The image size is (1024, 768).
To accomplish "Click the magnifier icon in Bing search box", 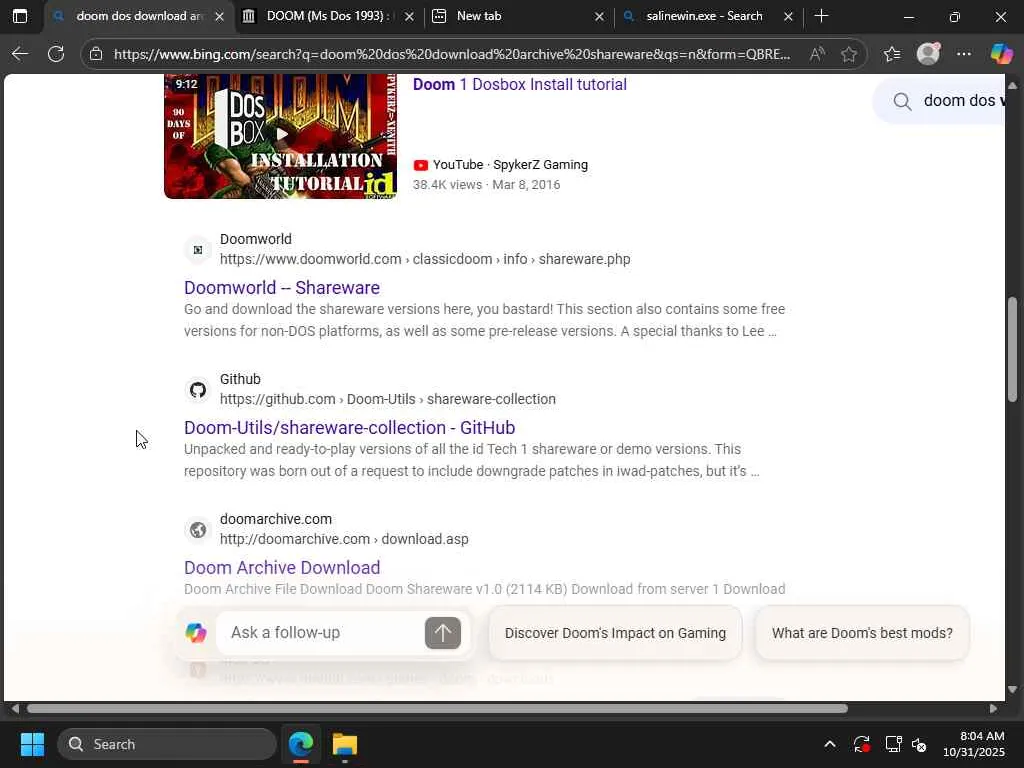I will 903,101.
